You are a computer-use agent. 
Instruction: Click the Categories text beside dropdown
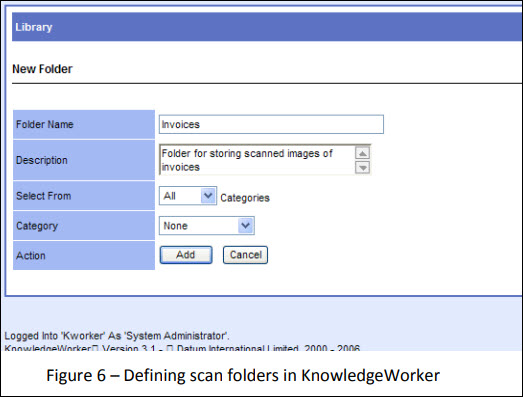[x=245, y=198]
